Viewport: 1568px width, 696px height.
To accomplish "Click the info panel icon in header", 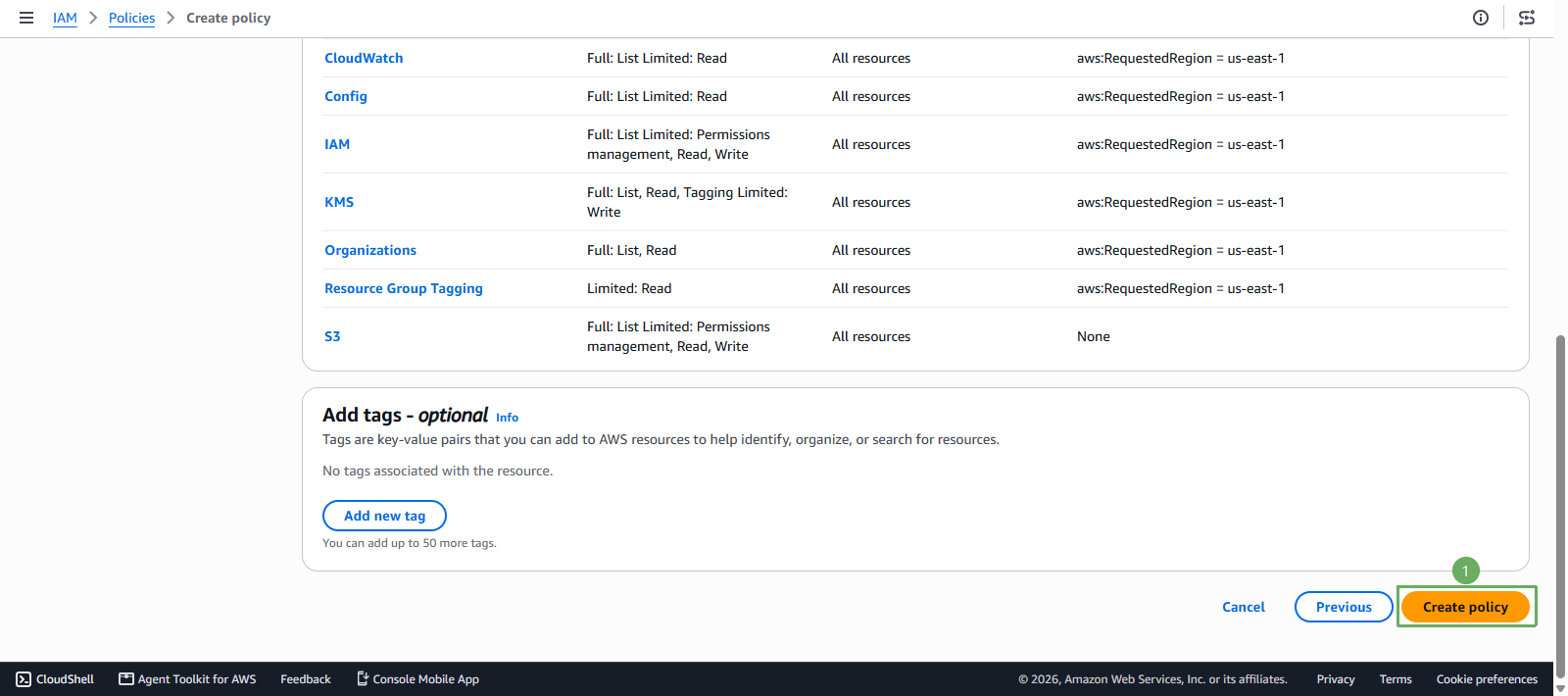I will click(1481, 18).
